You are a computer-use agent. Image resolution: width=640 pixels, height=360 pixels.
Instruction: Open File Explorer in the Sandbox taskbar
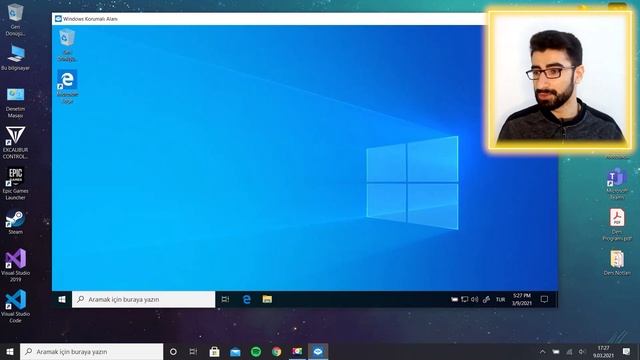tap(267, 300)
